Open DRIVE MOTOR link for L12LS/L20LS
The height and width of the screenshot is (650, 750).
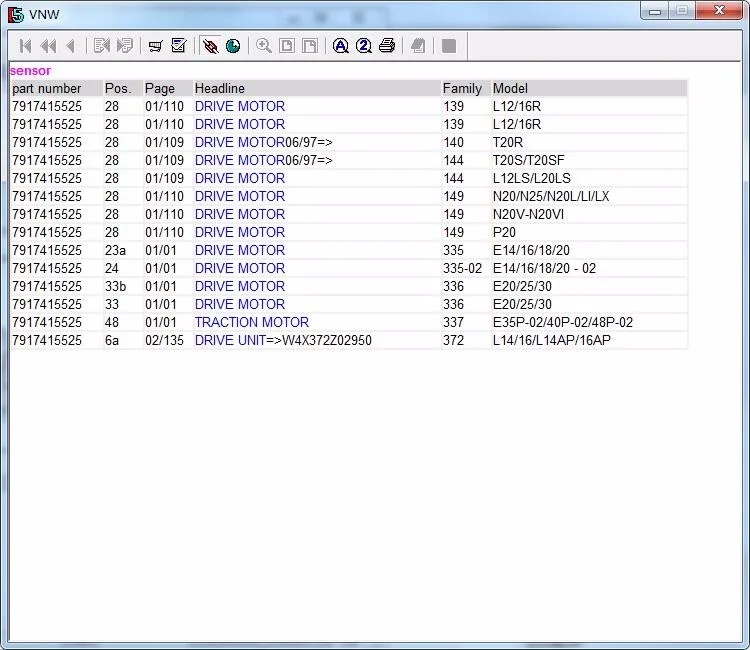pyautogui.click(x=240, y=178)
